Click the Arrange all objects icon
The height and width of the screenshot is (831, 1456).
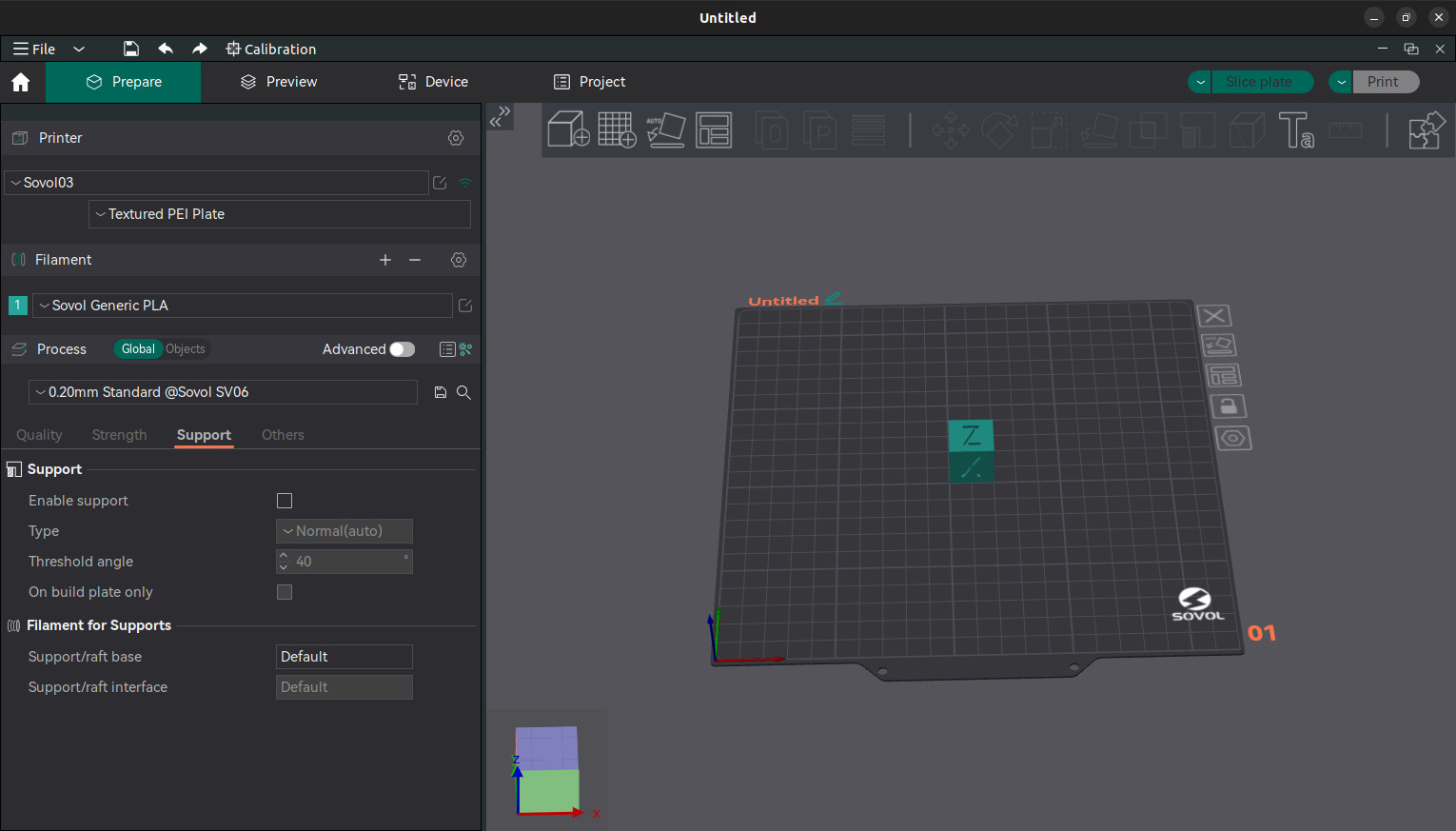(714, 129)
